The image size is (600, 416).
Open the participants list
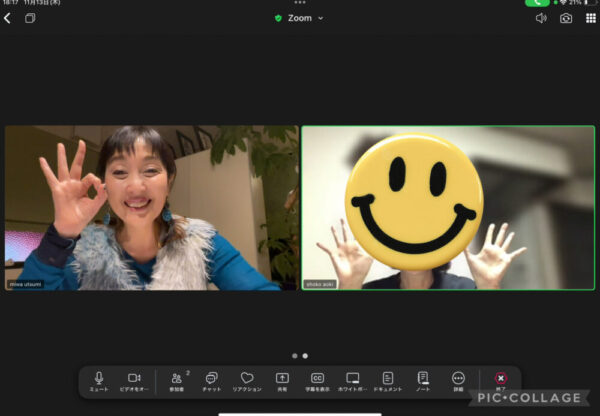[x=177, y=380]
